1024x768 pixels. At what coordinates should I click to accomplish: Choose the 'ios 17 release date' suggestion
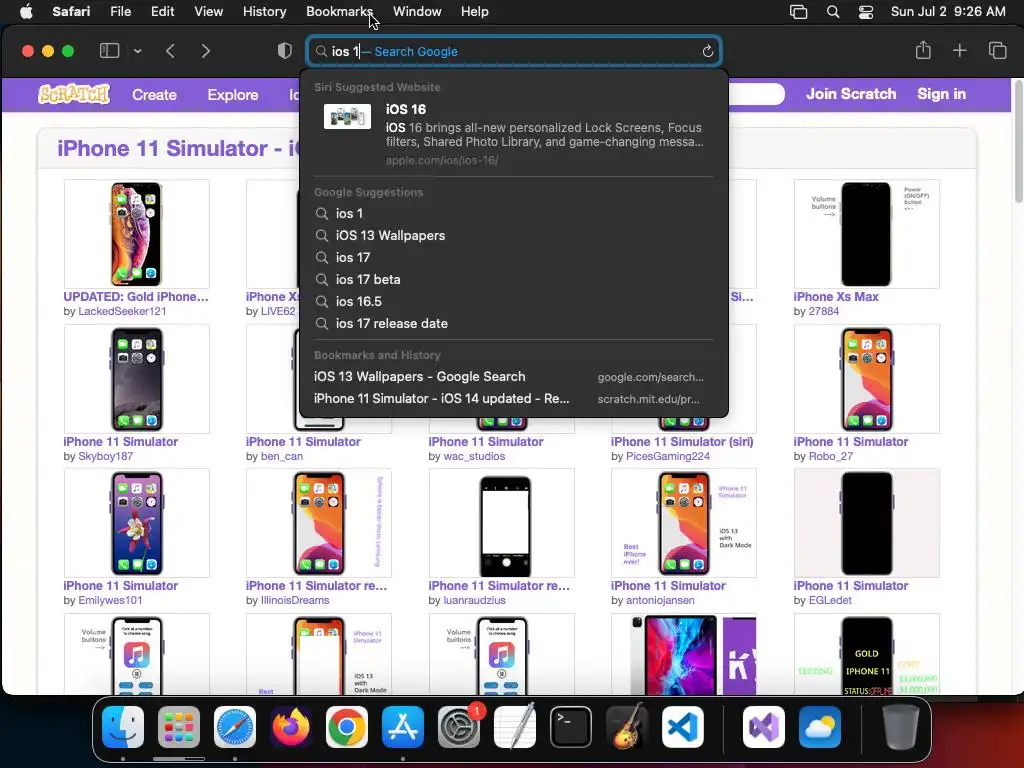coord(514,323)
